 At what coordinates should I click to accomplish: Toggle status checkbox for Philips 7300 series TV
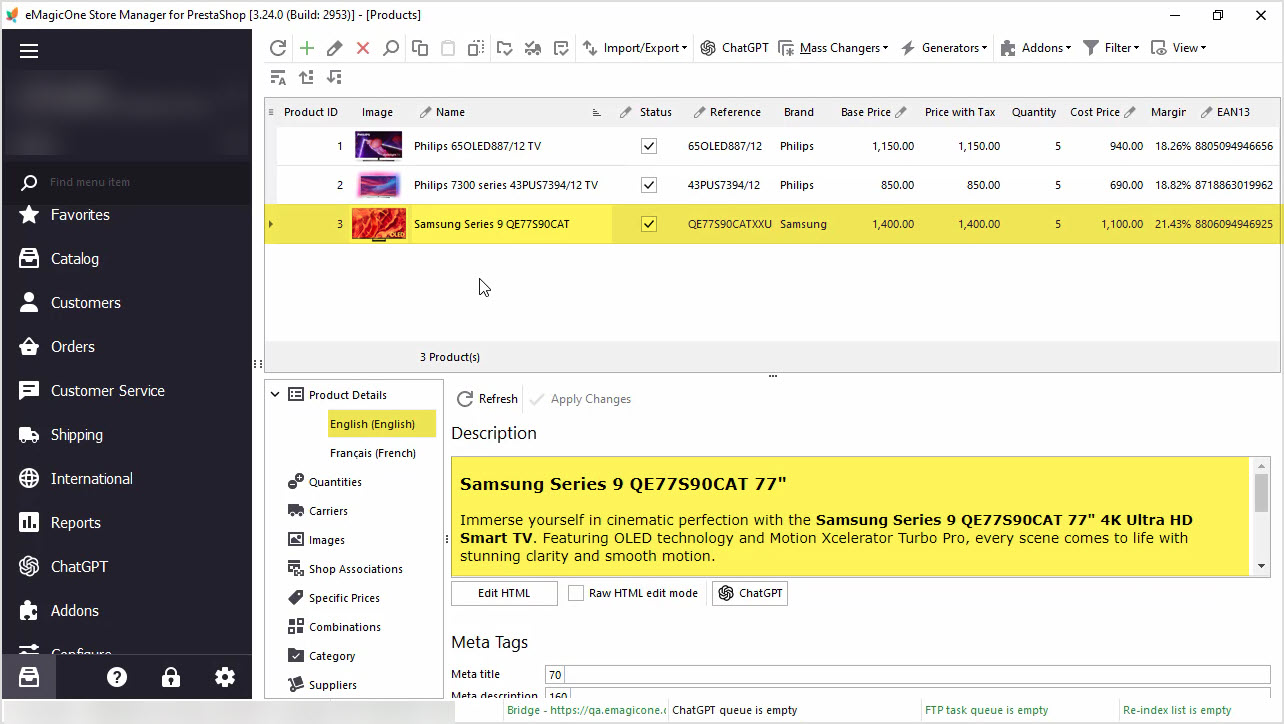(x=649, y=185)
